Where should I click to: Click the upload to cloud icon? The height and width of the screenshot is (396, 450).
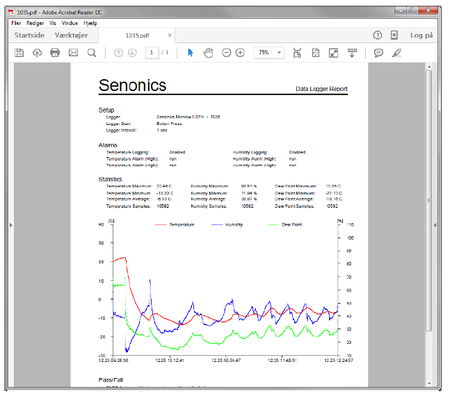coord(37,53)
